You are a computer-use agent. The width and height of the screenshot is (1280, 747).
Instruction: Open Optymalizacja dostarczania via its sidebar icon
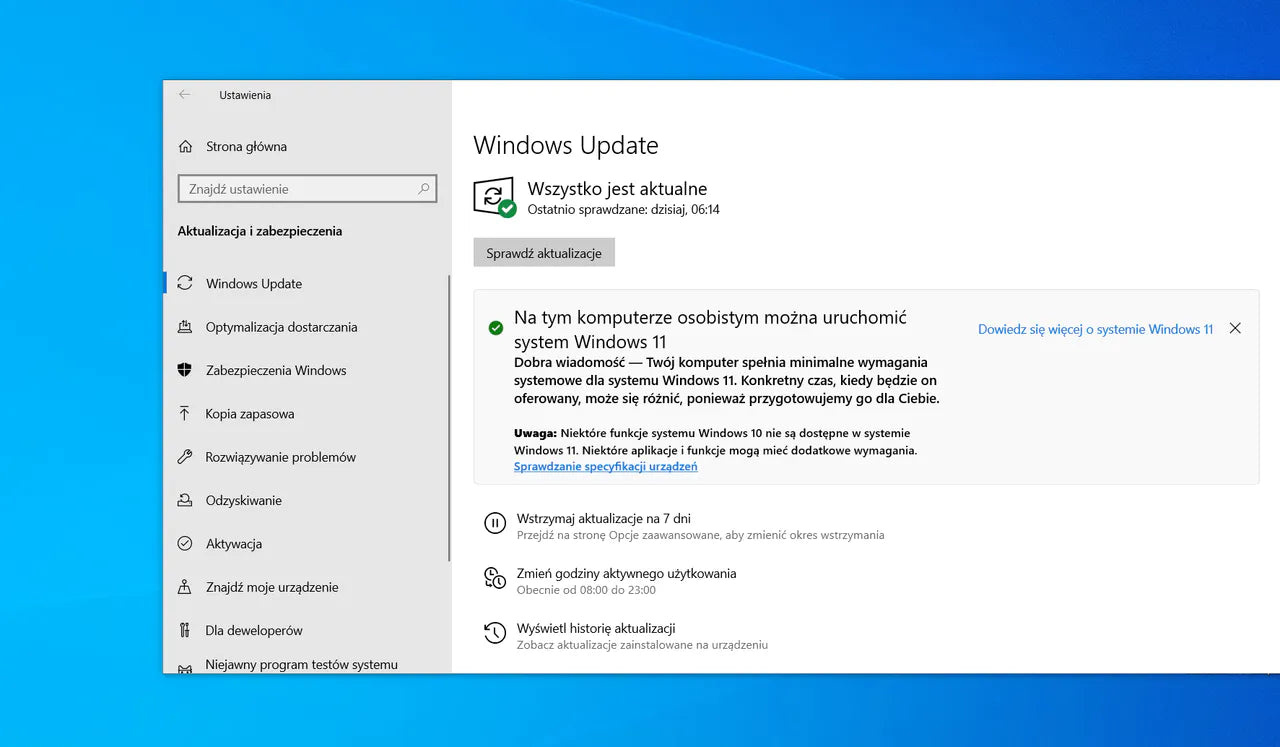[x=185, y=327]
